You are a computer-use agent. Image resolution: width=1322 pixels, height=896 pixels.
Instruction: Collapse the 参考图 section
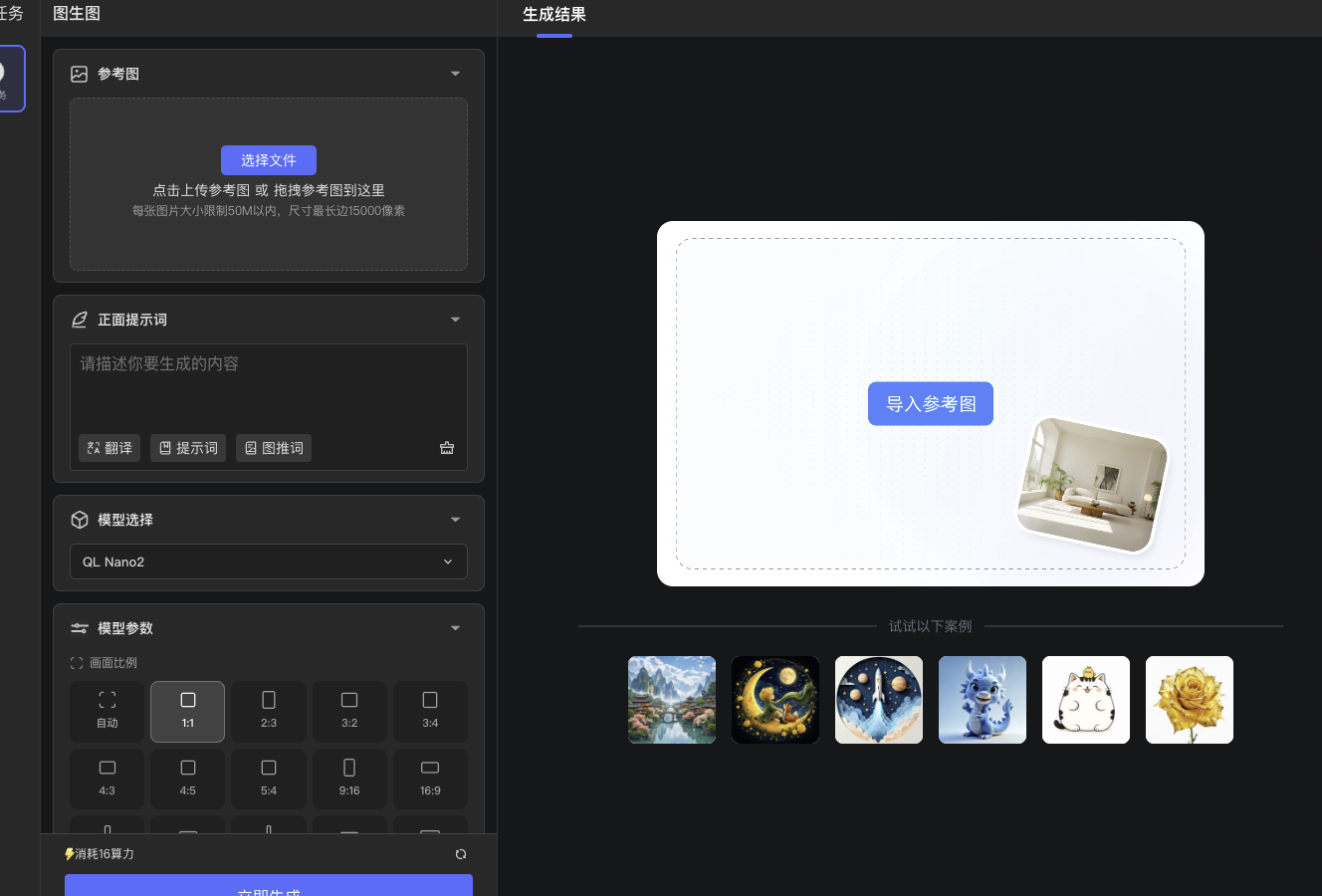(455, 74)
